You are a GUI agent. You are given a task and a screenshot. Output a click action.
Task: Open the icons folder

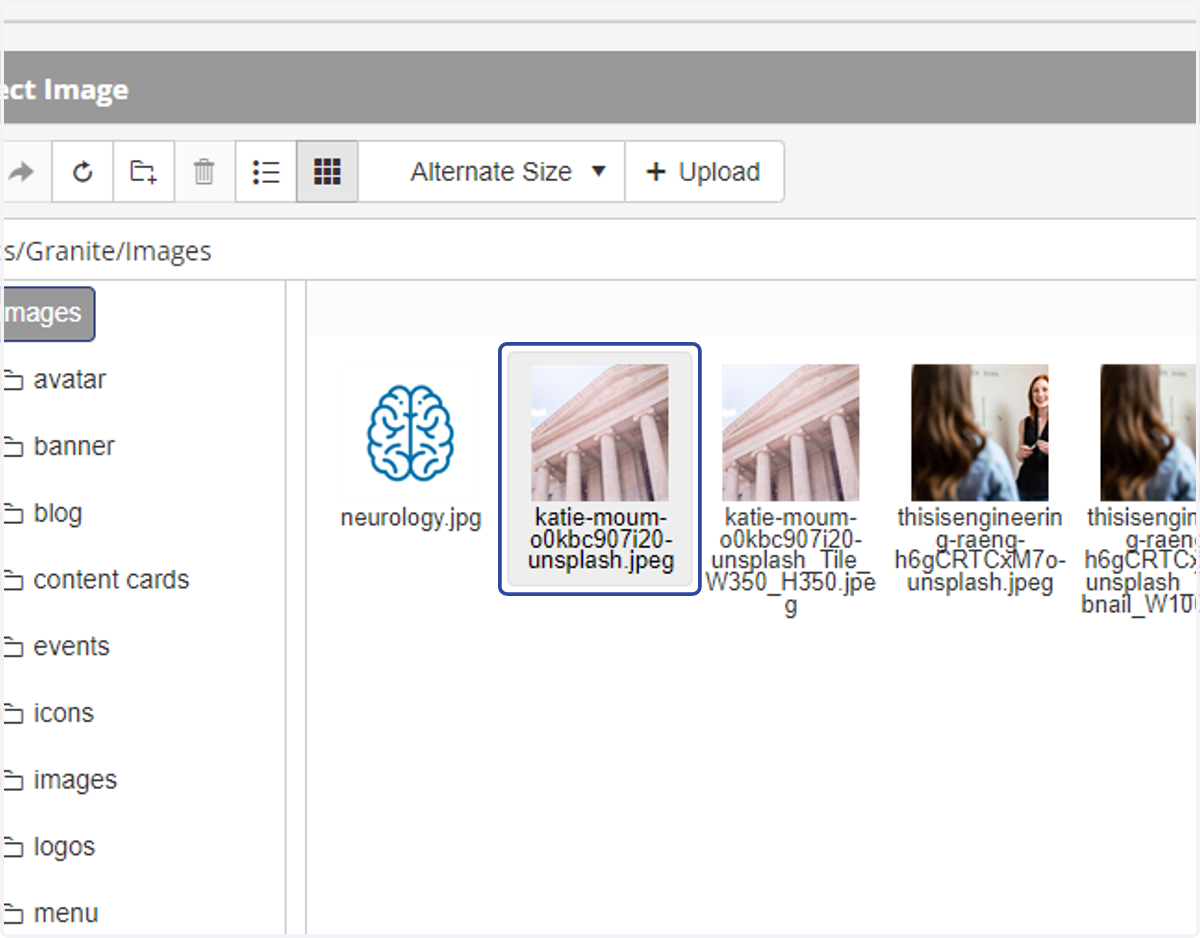pos(63,713)
